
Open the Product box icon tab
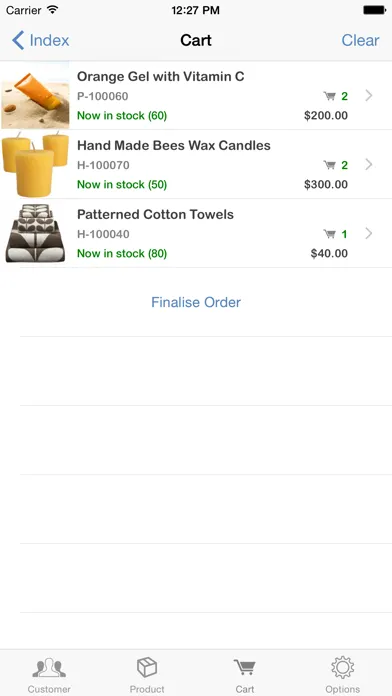[x=147, y=667]
